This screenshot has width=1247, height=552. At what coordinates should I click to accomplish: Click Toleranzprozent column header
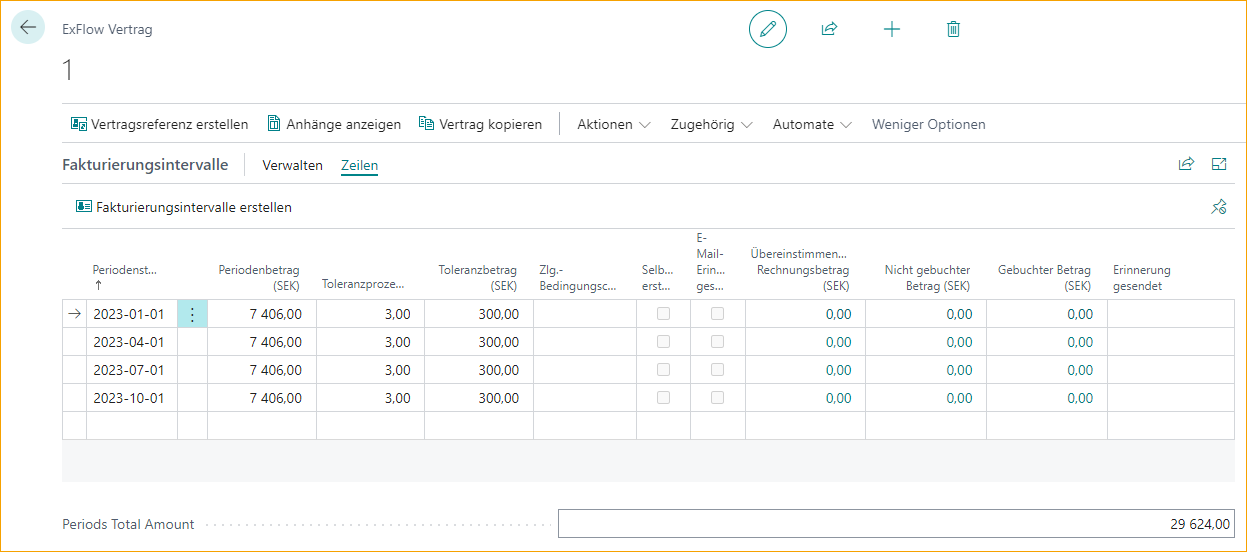click(365, 285)
